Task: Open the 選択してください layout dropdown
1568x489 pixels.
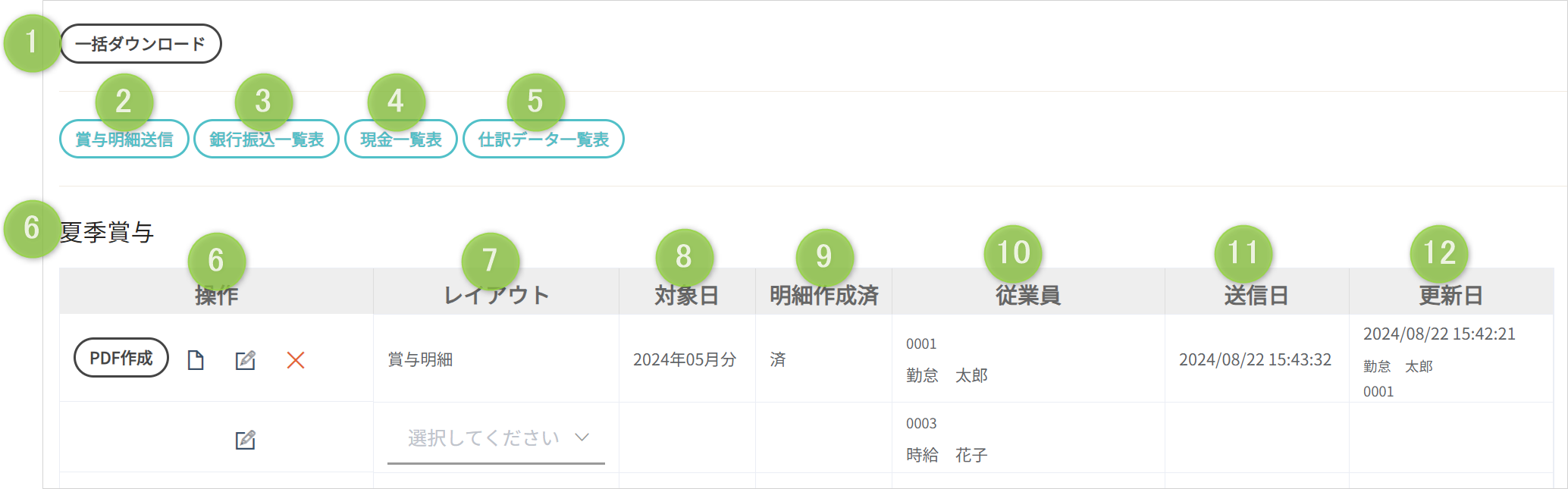Action: (x=496, y=438)
